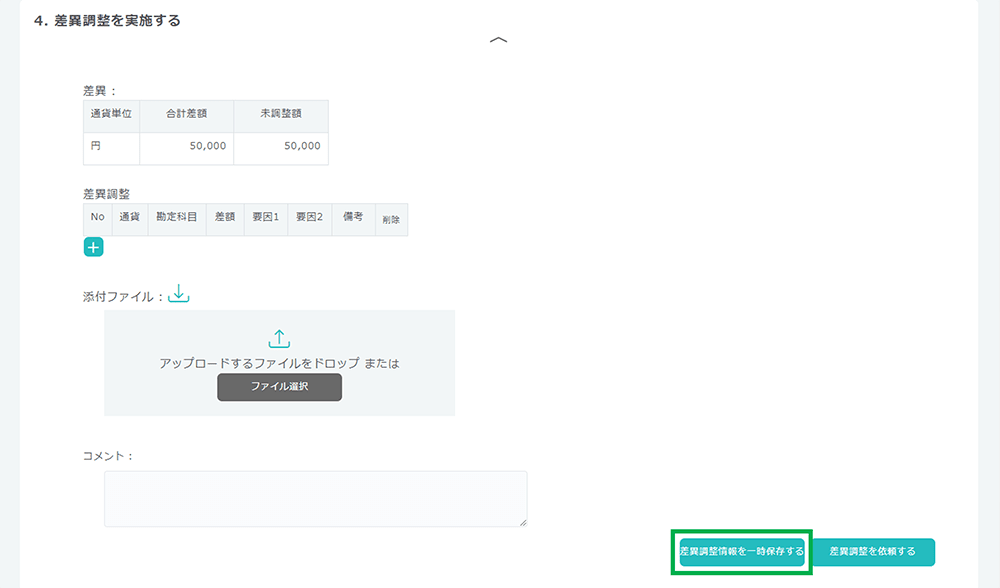Click the 要因1 column header
1000x588 pixels.
coord(265,217)
